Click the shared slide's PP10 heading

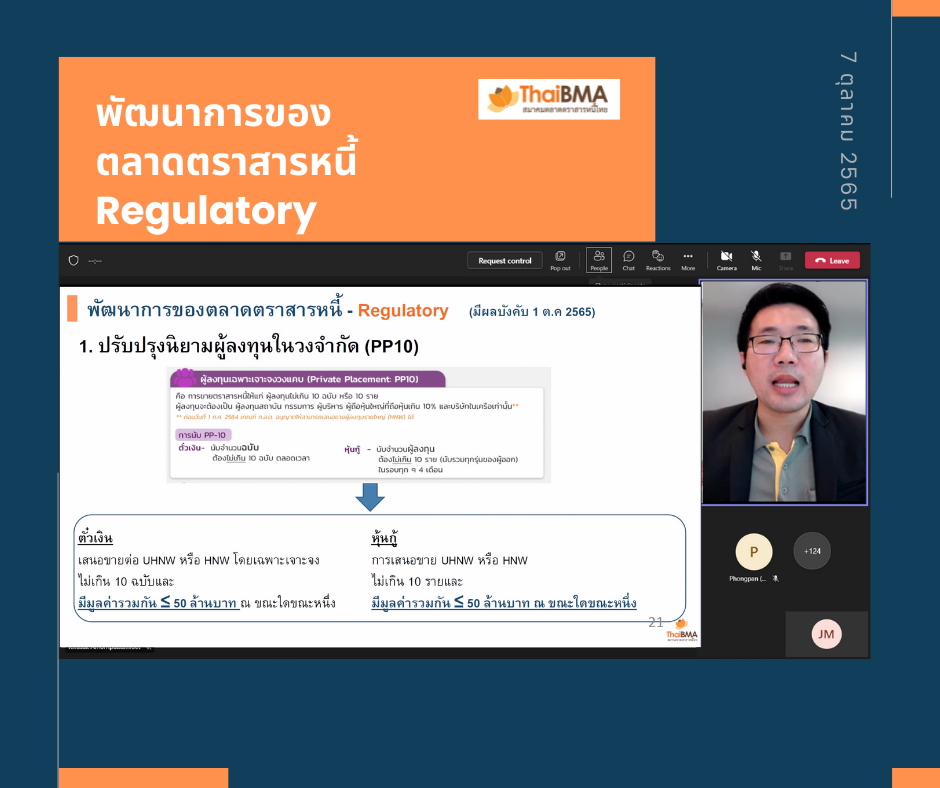(x=248, y=346)
